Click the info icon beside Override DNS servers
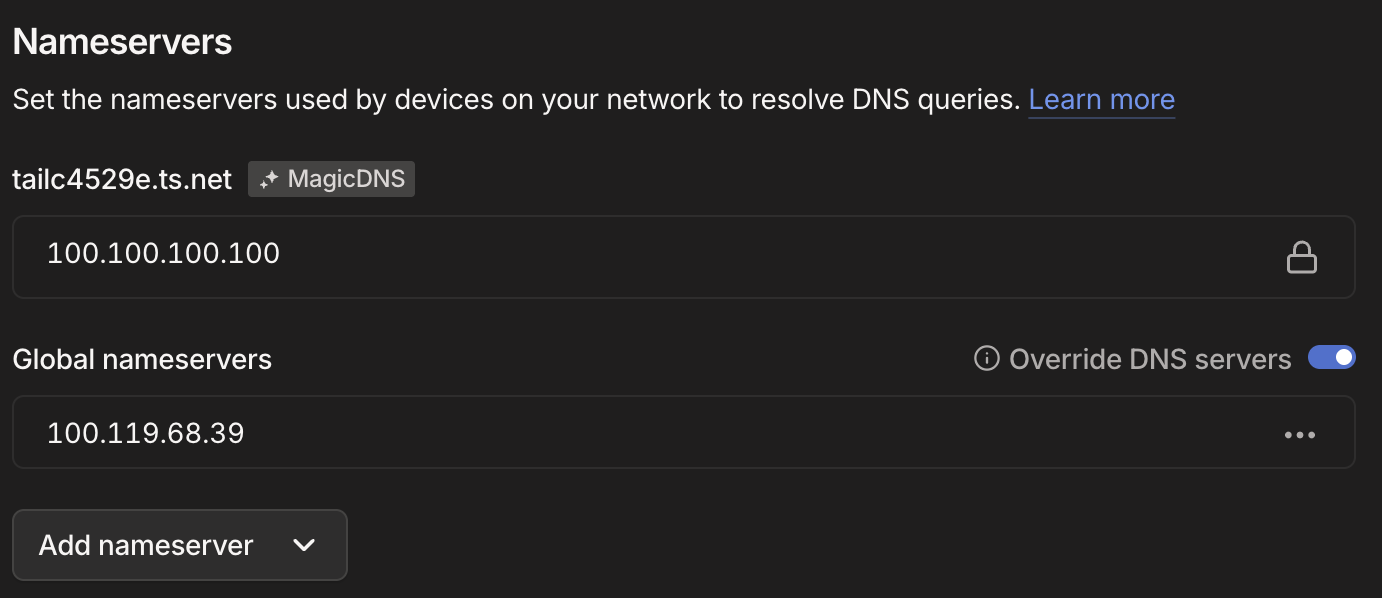The image size is (1382, 598). pos(988,358)
